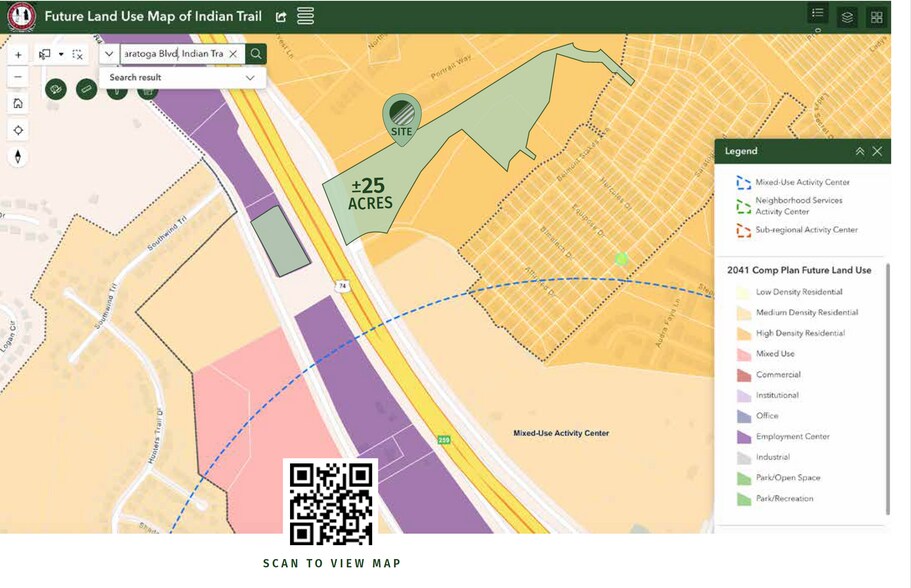Viewport: 911px width, 588px height.
Task: Reset the compass orientation
Action: tap(18, 157)
